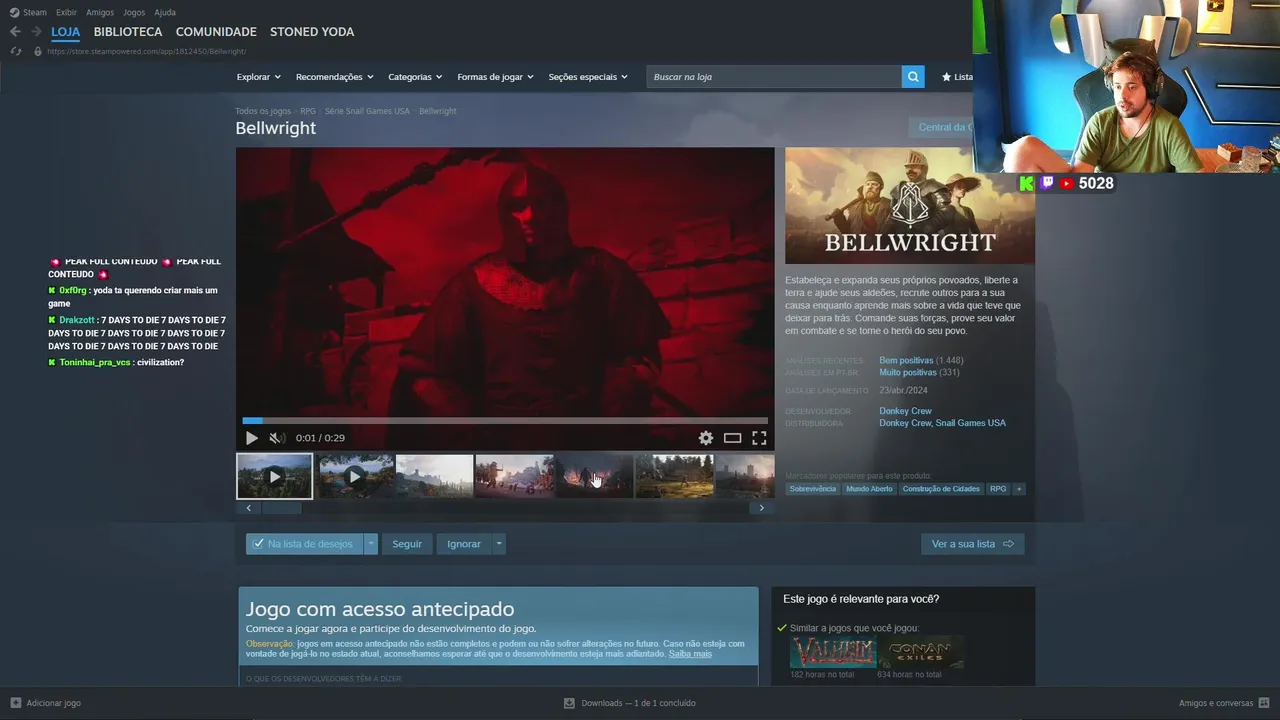Expand the Ignorar options arrow

(x=499, y=544)
